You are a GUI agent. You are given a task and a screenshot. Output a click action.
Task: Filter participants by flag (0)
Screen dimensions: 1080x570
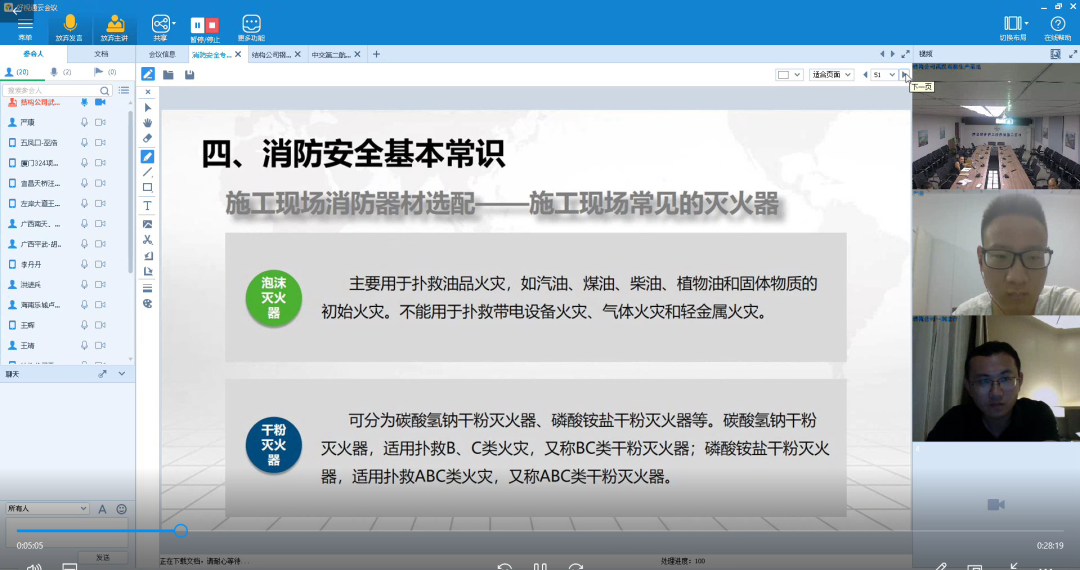click(105, 72)
